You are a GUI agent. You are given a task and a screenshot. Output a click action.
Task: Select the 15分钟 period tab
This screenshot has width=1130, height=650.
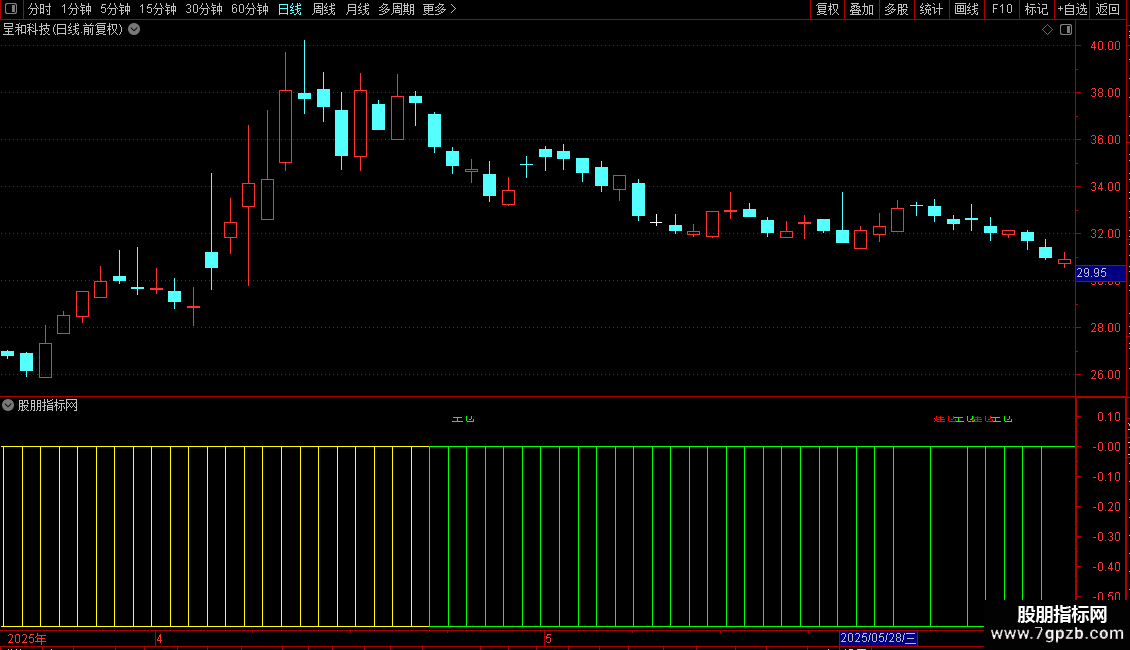(x=157, y=9)
